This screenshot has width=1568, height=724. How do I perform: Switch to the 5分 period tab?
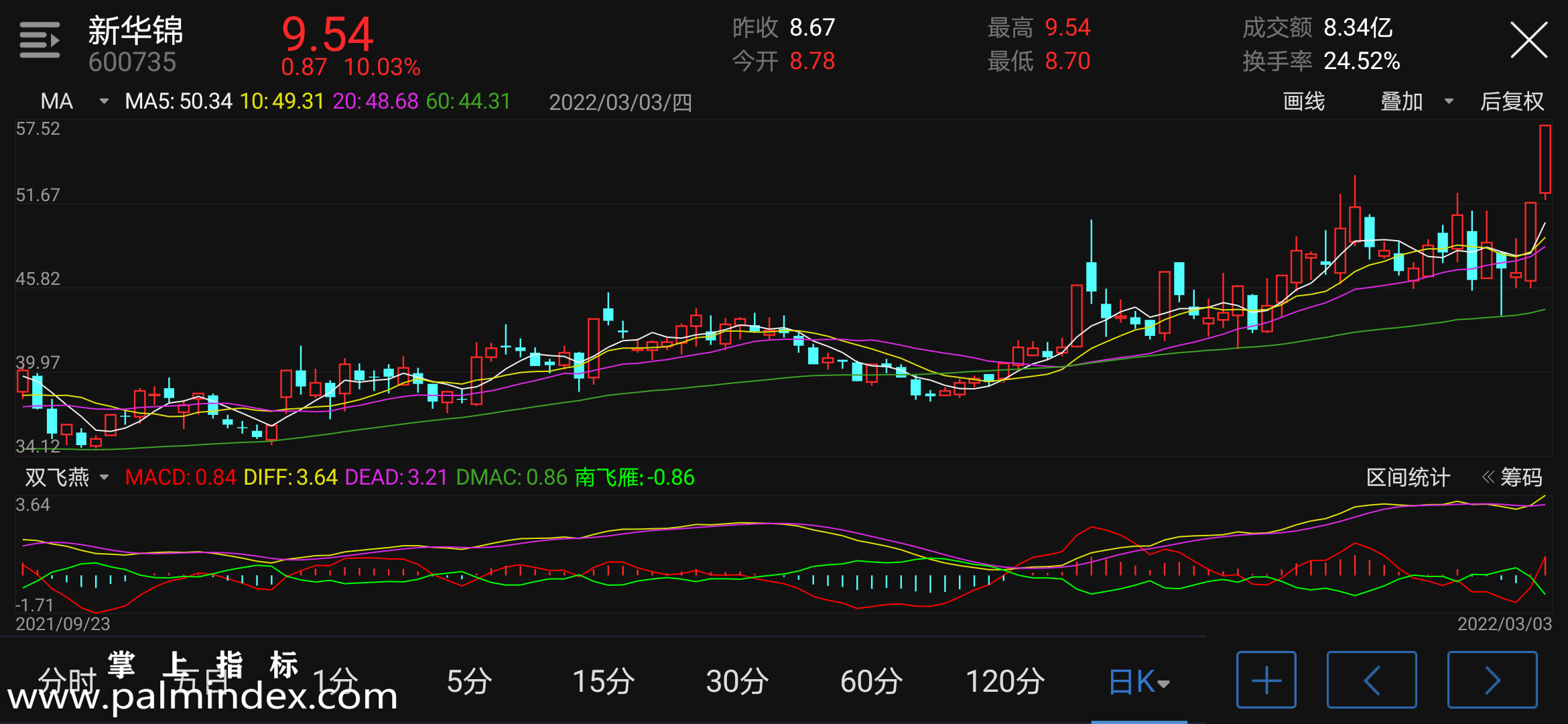(x=469, y=681)
